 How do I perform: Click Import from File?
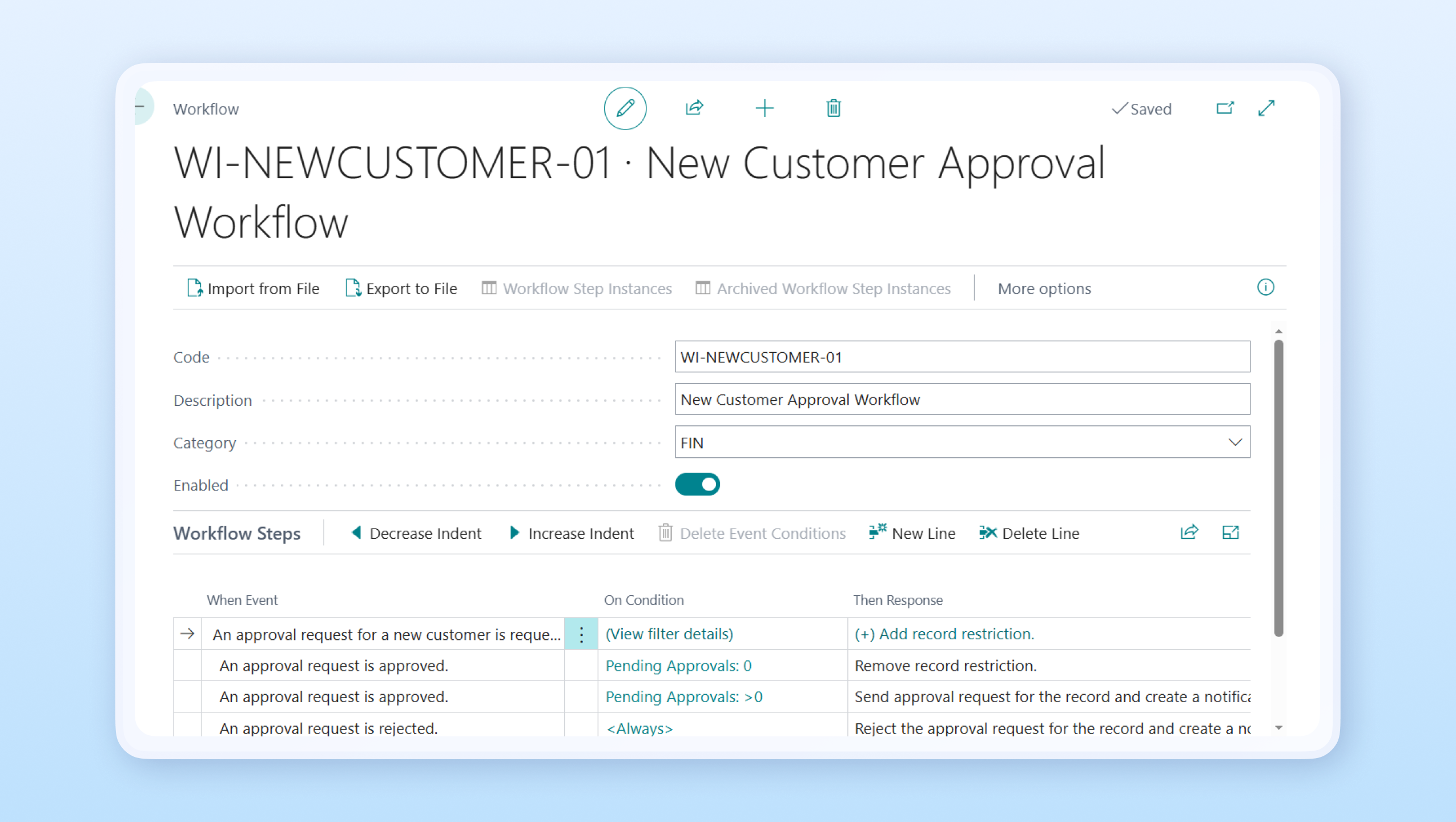point(253,288)
